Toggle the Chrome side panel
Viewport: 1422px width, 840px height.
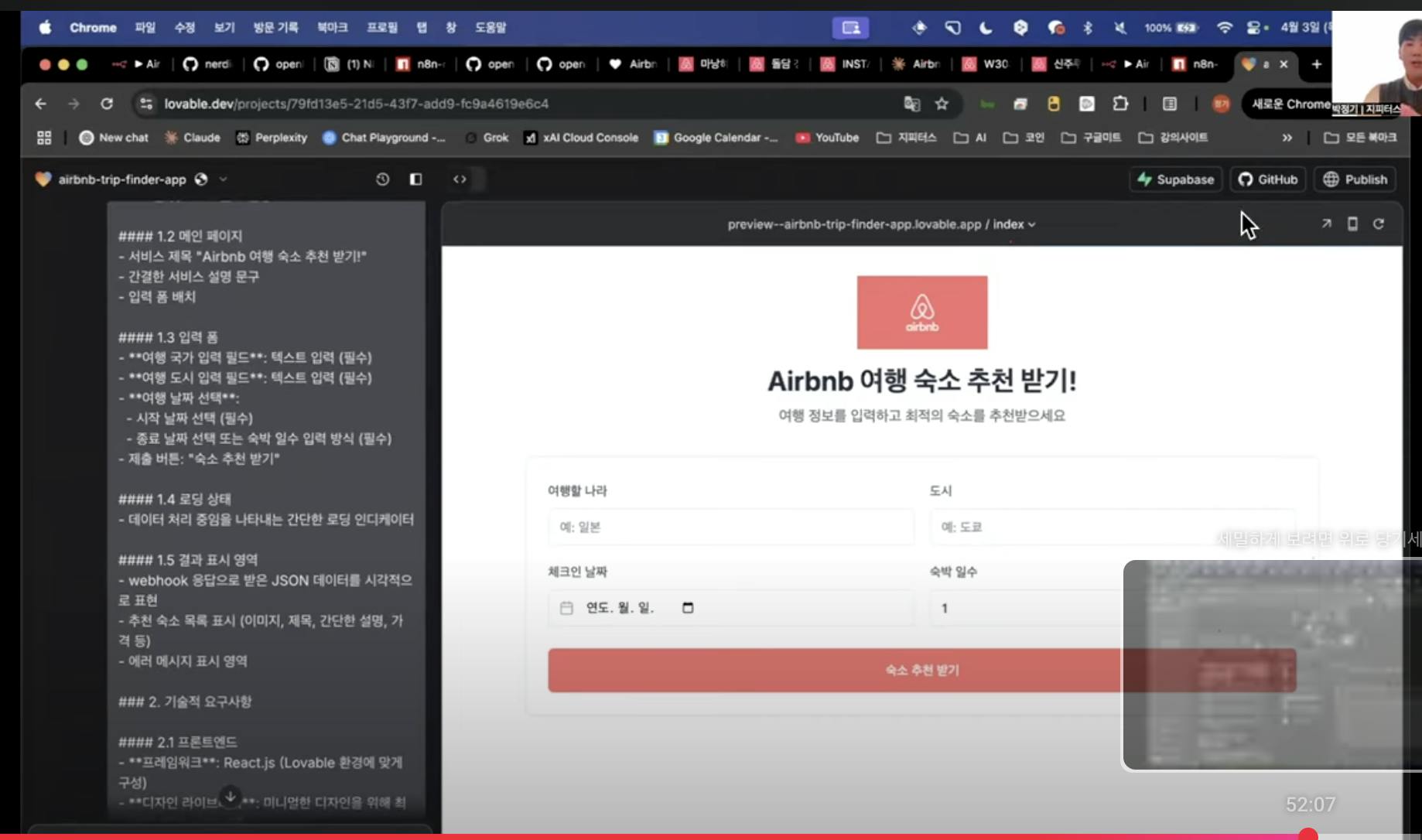point(1170,104)
